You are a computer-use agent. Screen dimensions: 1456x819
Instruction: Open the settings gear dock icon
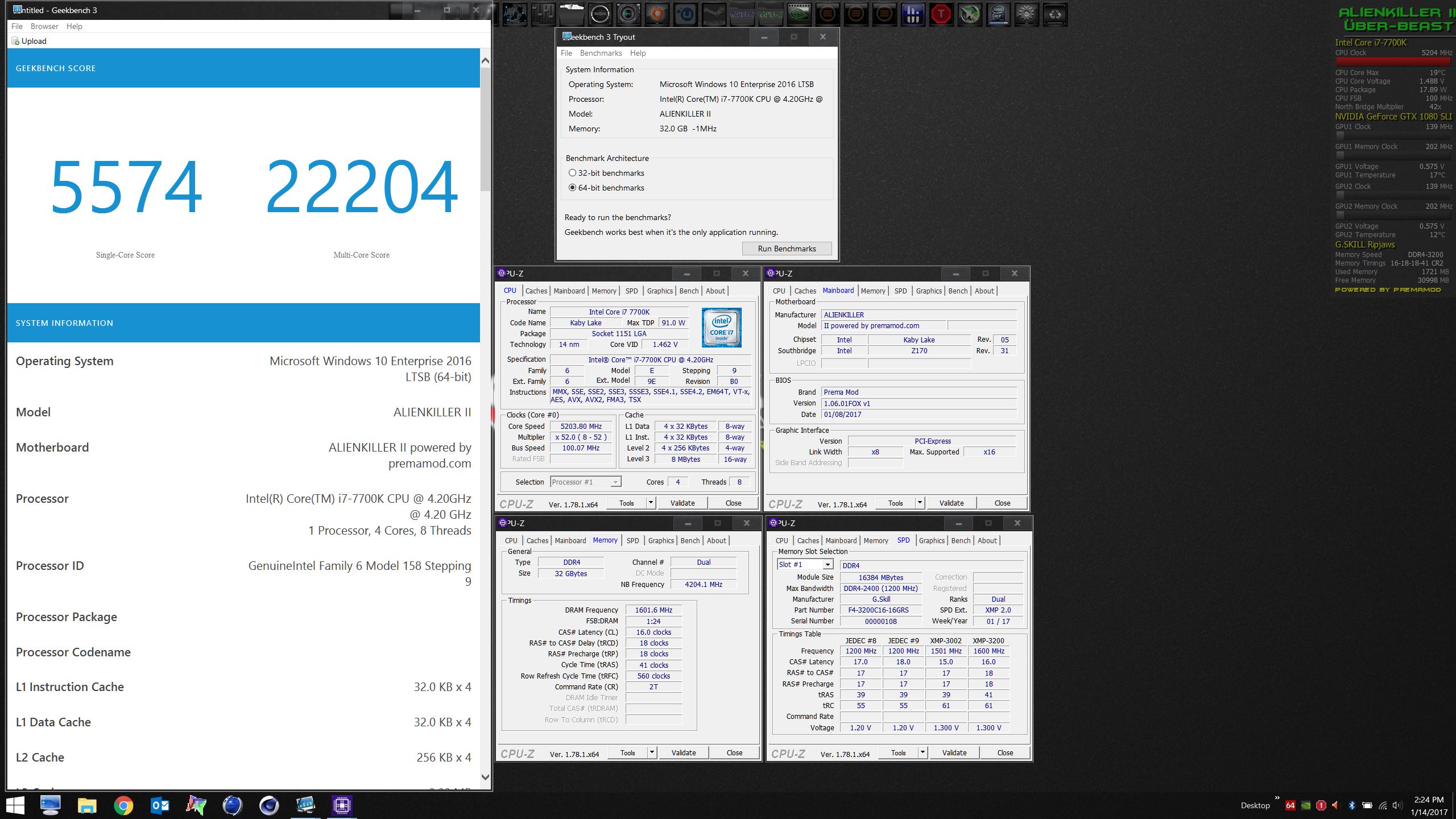(x=1027, y=14)
